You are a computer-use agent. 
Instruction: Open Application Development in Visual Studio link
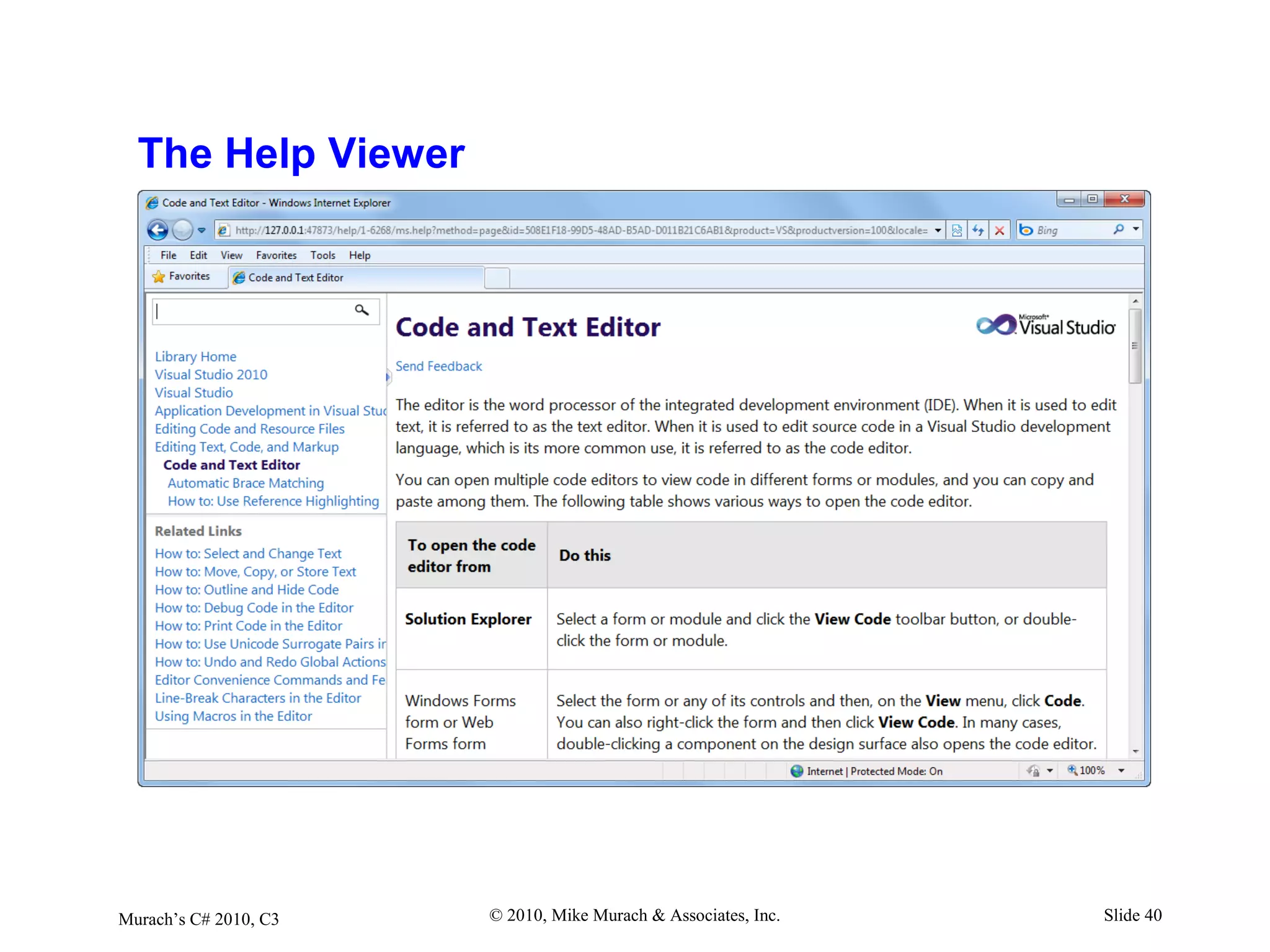(x=270, y=411)
